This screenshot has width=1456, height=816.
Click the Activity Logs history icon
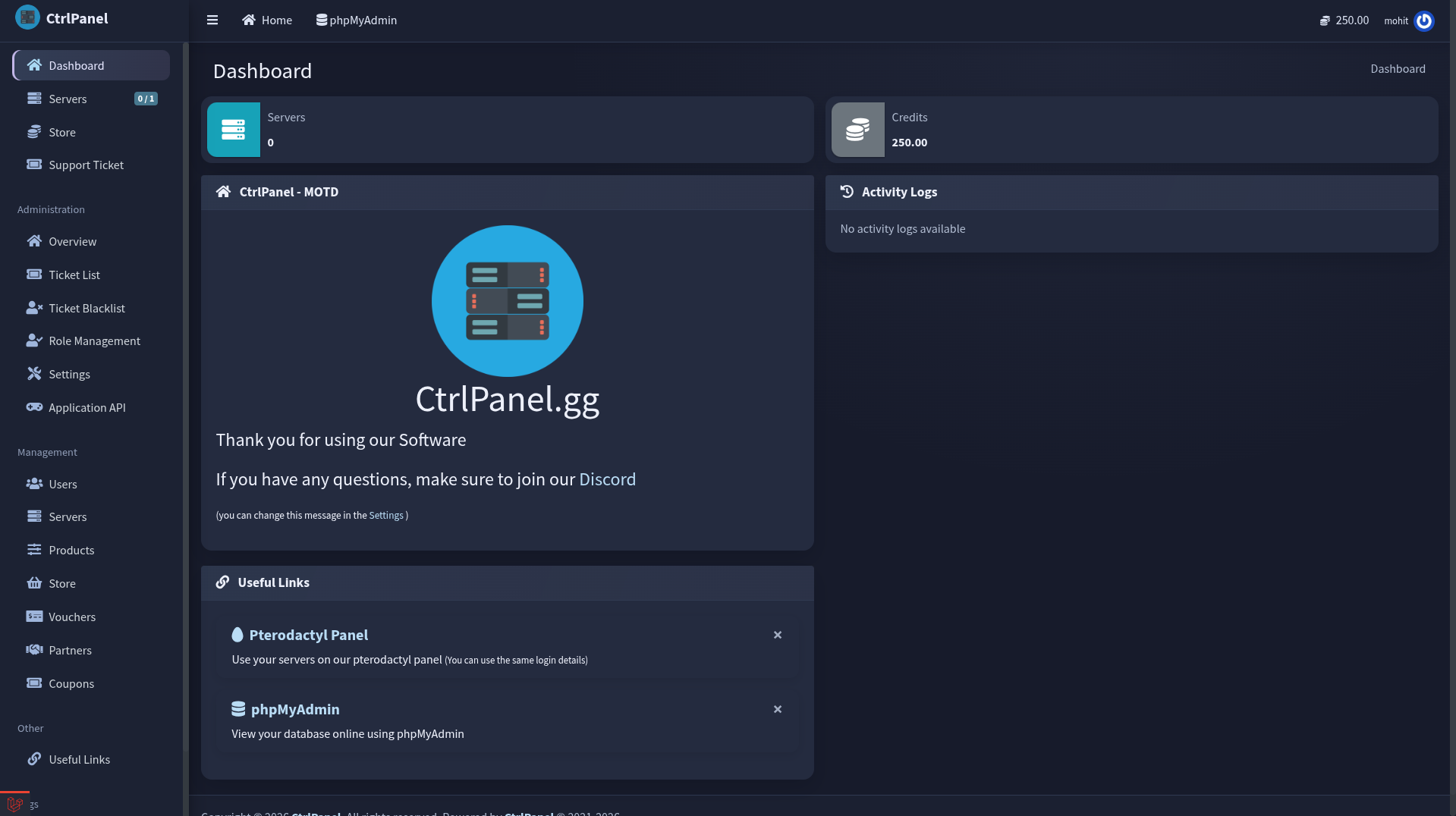[847, 192]
